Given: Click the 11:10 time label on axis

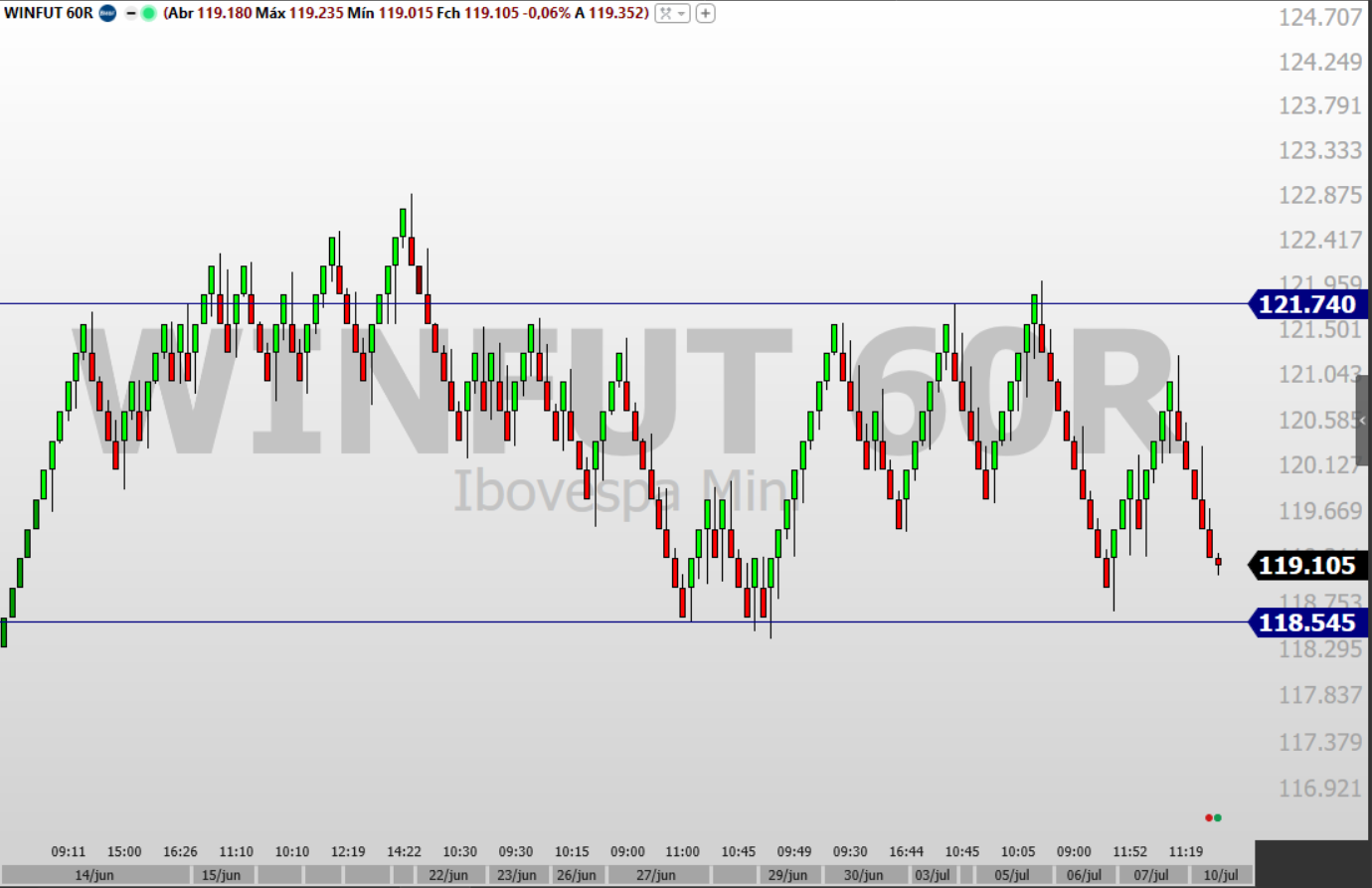Looking at the screenshot, I should pyautogui.click(x=237, y=852).
